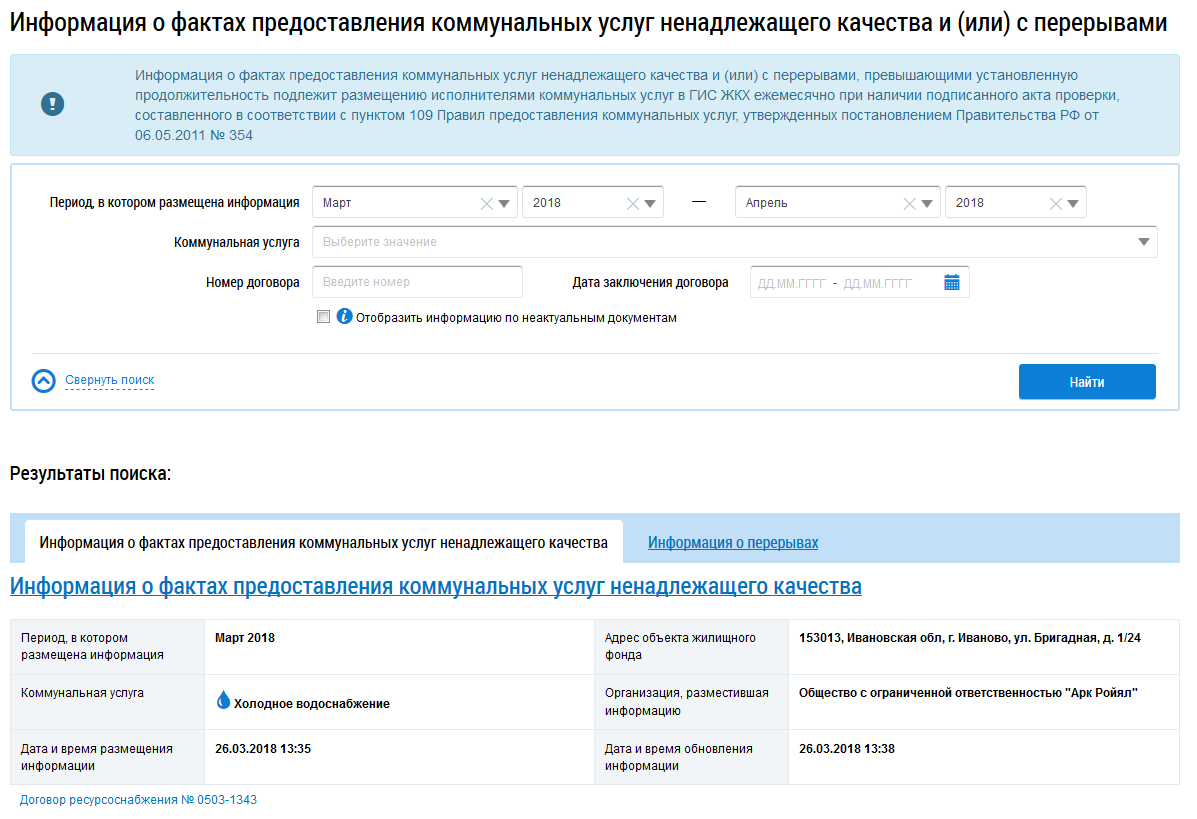Screen dimensions: 1197x819
Task: Clear the start year 2018 value
Action: pyautogui.click(x=632, y=203)
